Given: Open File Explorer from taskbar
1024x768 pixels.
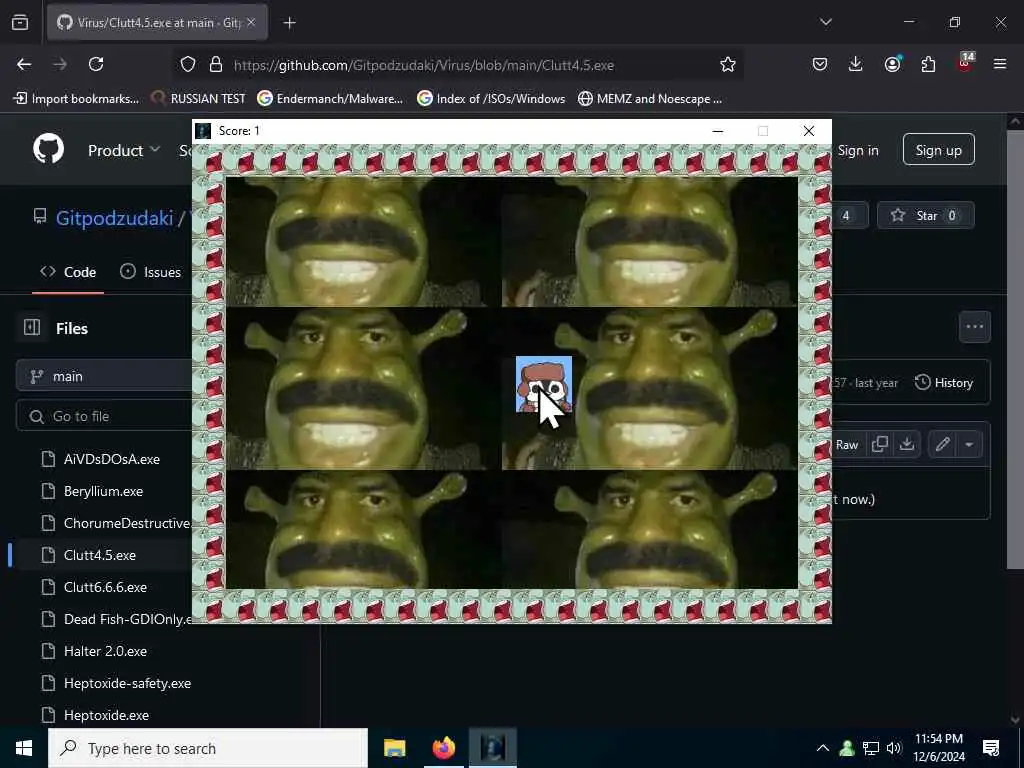Looking at the screenshot, I should click(x=394, y=748).
